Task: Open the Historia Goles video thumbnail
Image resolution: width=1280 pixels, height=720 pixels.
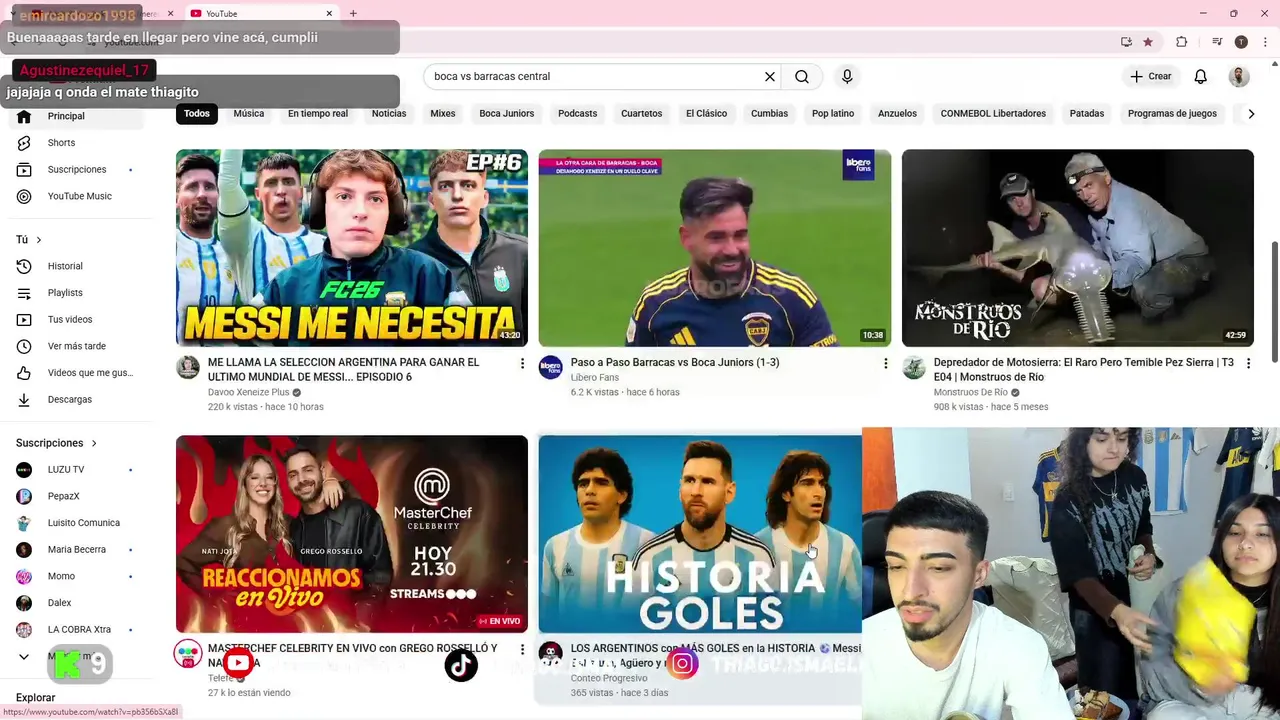Action: [700, 534]
